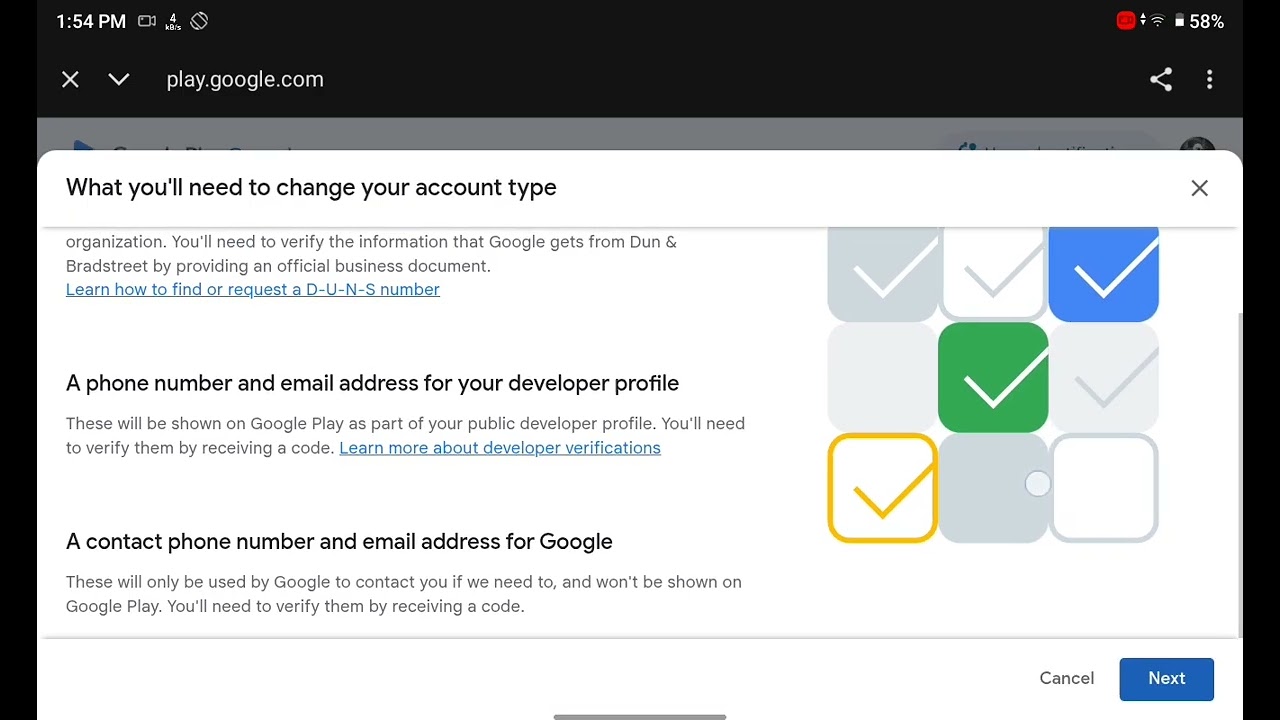Viewport: 1280px width, 720px height.
Task: Tap the dialog scrollbar
Action: coord(1239,473)
